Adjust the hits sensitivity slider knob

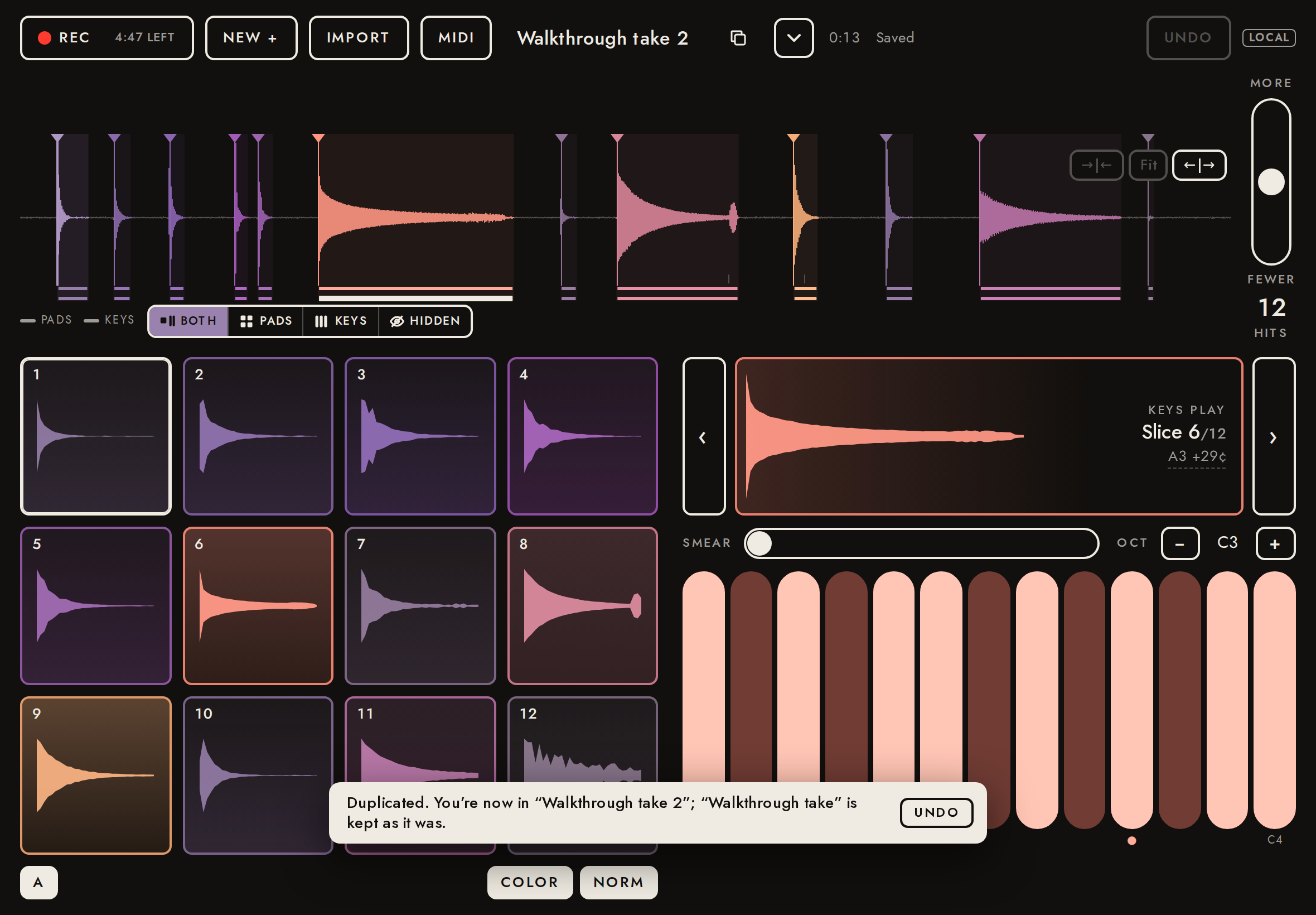click(1271, 182)
